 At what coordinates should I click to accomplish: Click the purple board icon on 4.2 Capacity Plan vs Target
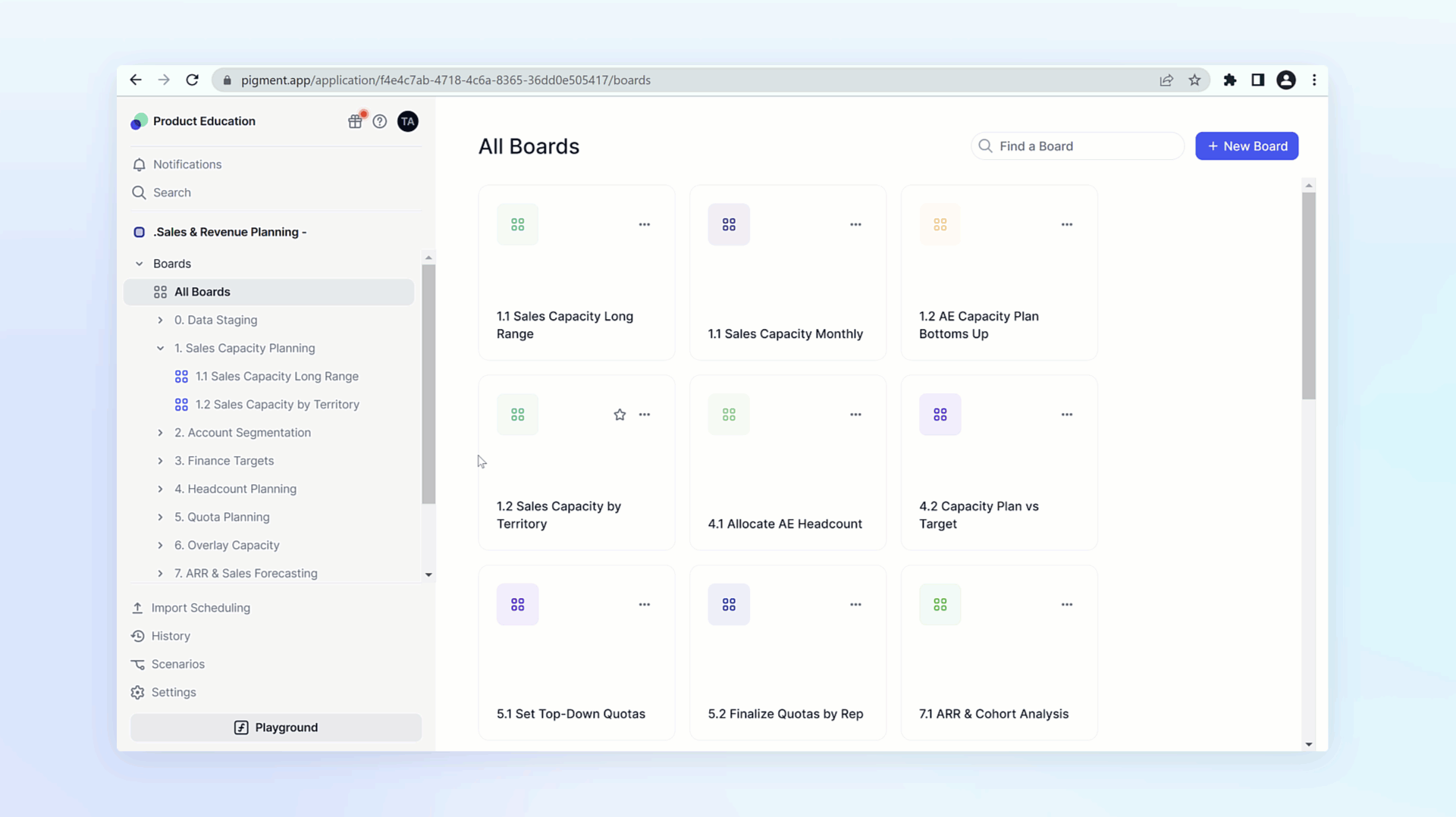coord(940,415)
